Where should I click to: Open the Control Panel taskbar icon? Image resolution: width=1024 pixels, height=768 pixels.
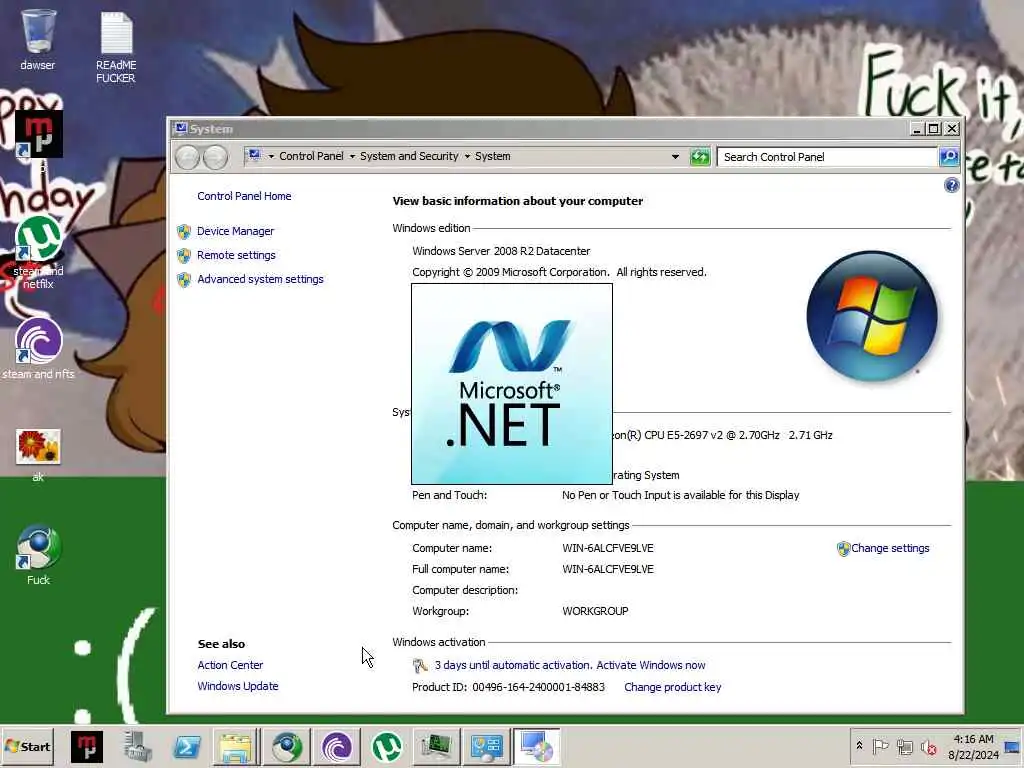point(486,746)
